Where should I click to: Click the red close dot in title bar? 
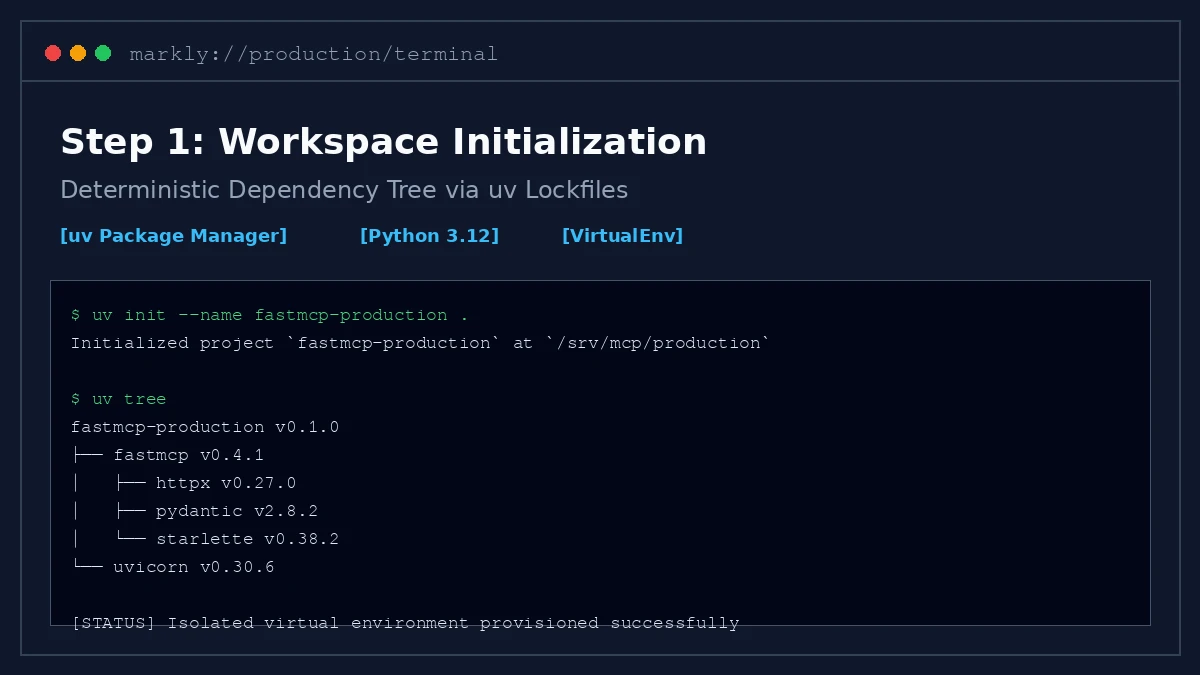pos(53,53)
